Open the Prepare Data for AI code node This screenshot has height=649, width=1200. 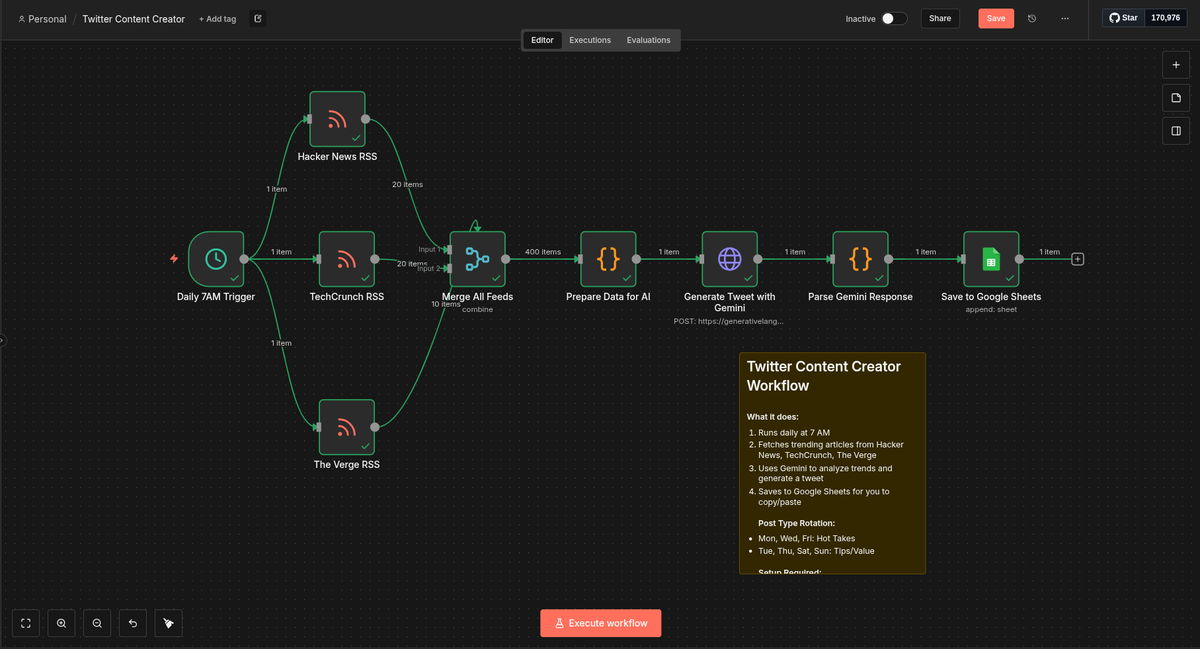(608, 259)
